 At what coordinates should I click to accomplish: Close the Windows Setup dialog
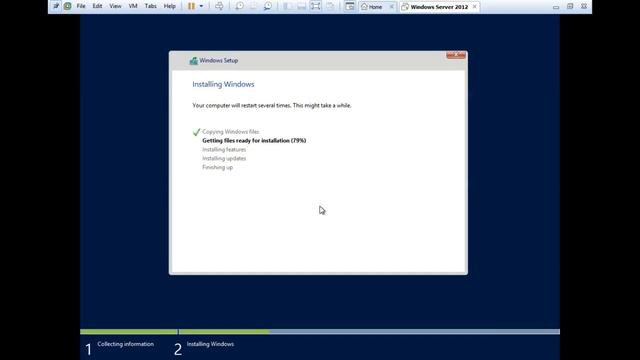click(456, 55)
